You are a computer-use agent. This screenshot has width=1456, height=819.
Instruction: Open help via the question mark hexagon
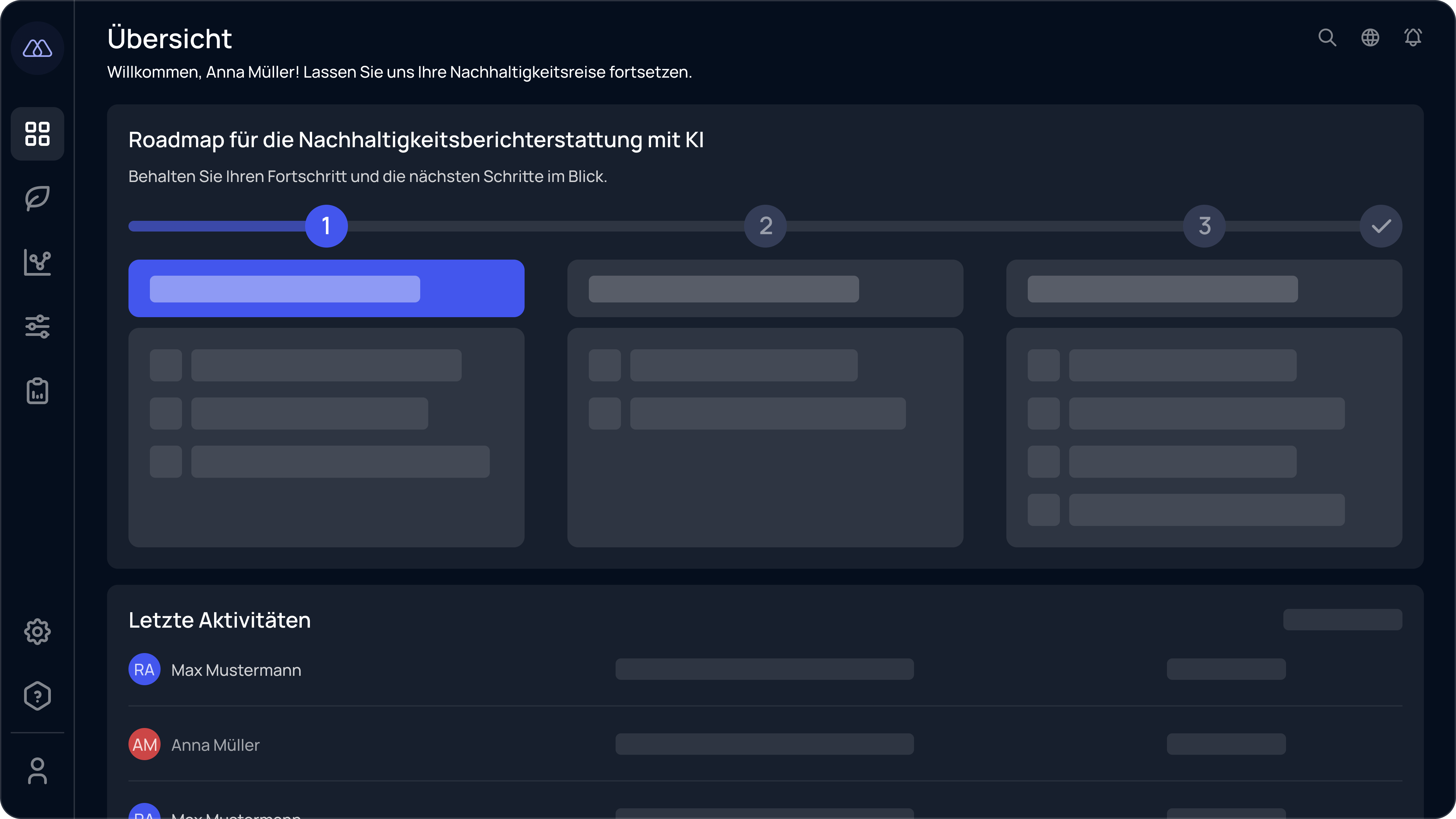pyautogui.click(x=37, y=696)
